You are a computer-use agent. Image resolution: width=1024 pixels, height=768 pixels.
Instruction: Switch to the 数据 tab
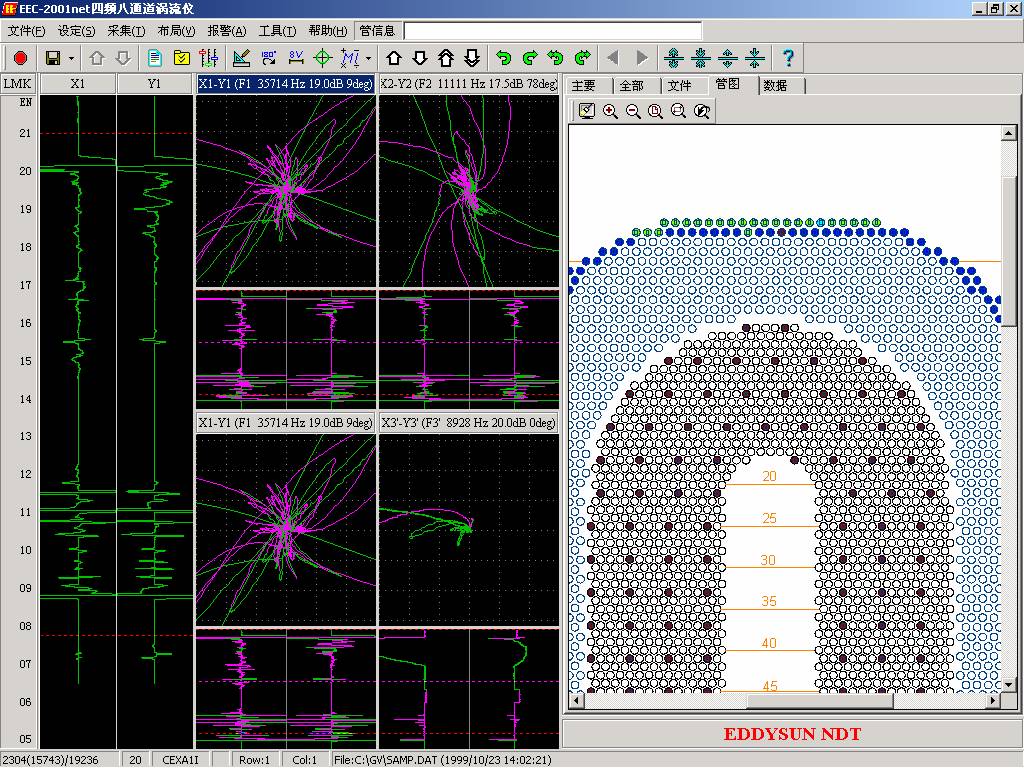point(776,86)
